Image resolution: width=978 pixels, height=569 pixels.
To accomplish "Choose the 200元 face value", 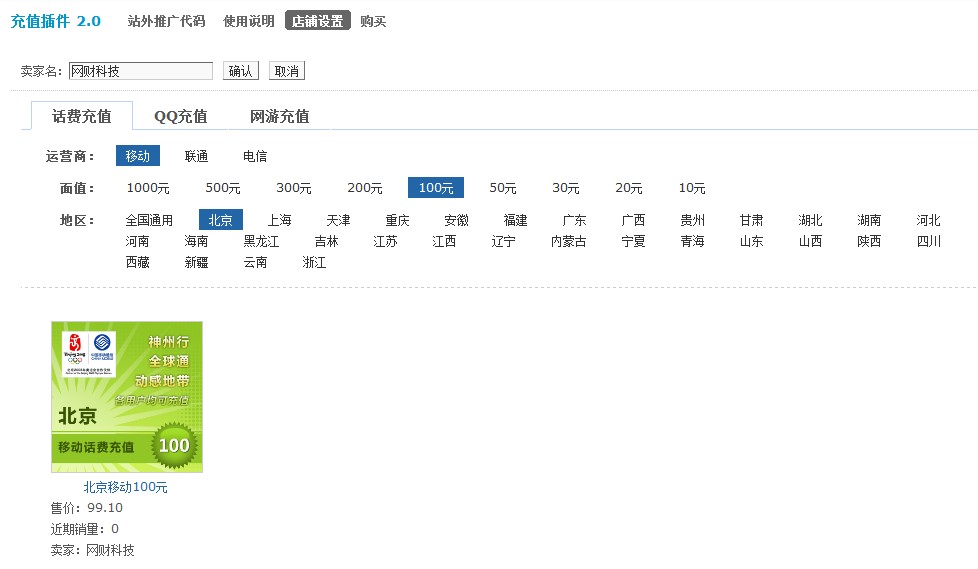I will pyautogui.click(x=365, y=188).
